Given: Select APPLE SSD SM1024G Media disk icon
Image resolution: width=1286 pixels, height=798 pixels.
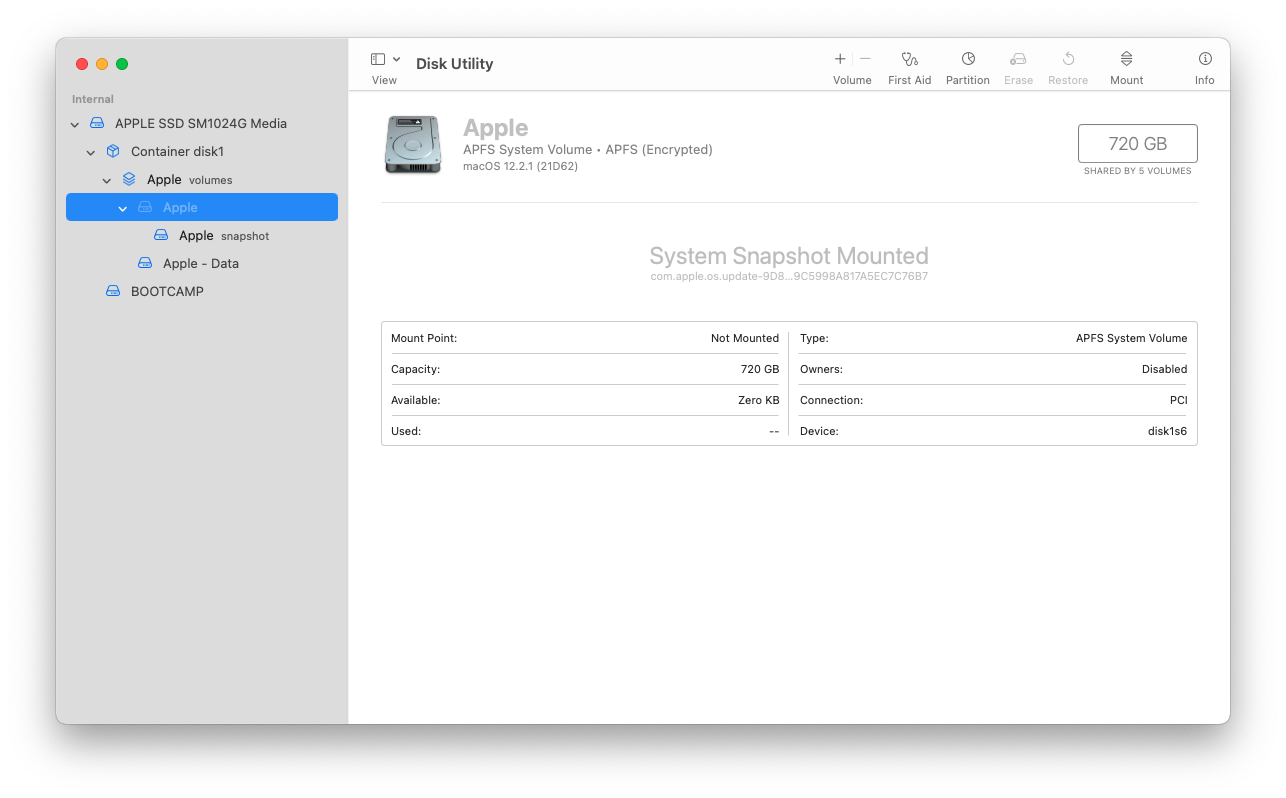Looking at the screenshot, I should click(97, 123).
